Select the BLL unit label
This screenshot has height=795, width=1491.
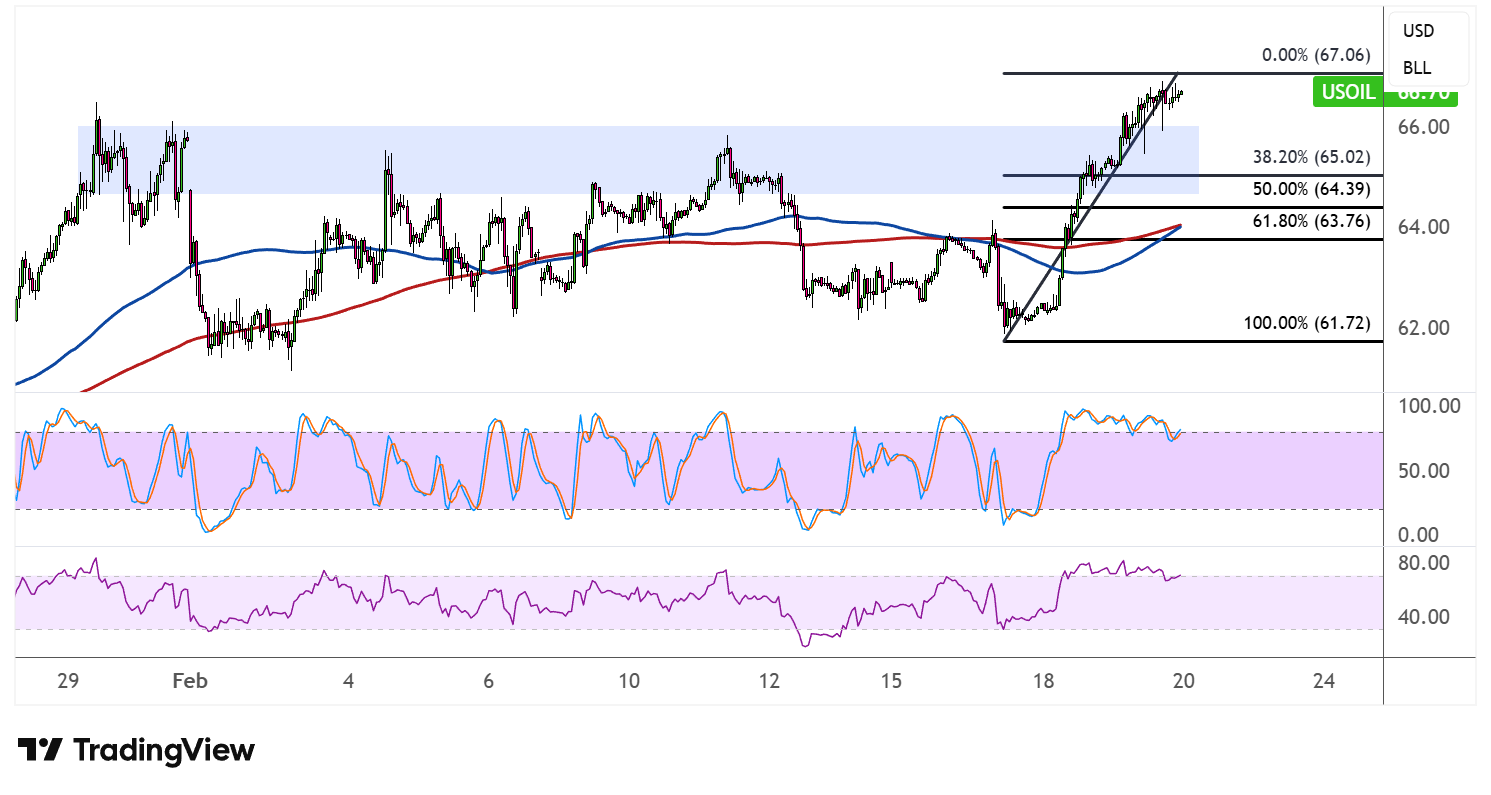coord(1416,68)
